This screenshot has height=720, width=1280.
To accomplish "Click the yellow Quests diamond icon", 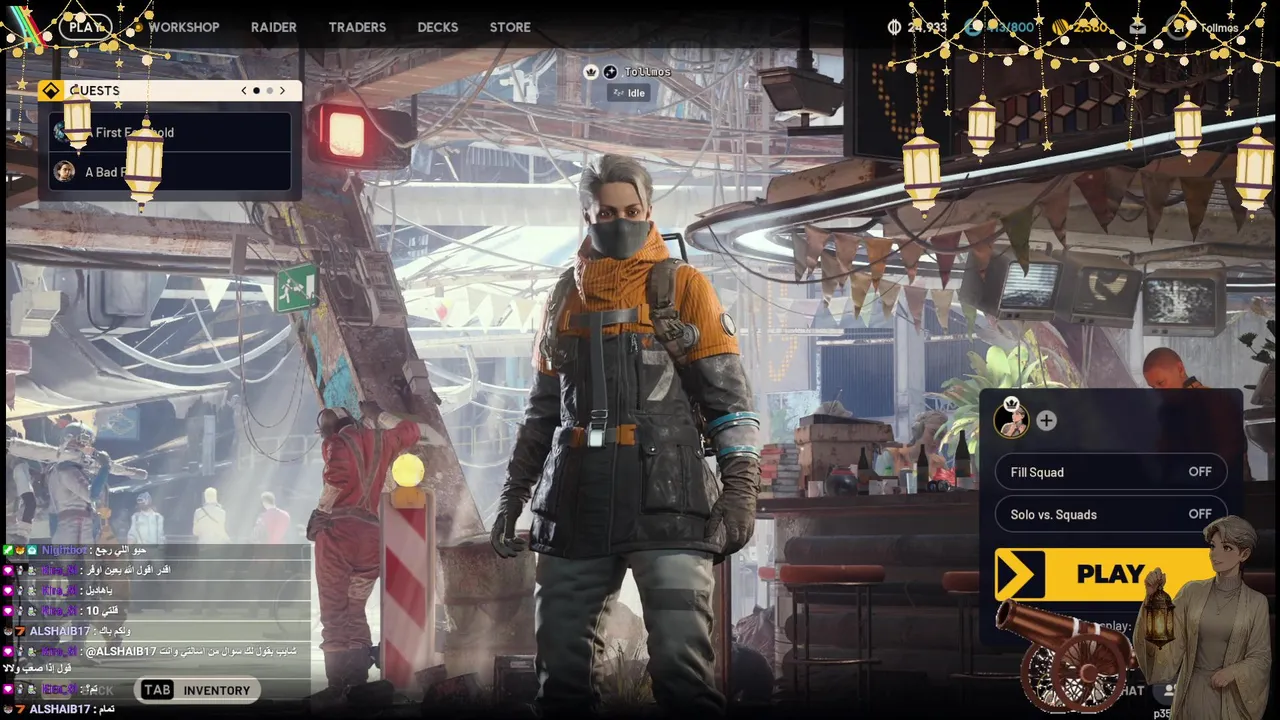I will point(51,90).
